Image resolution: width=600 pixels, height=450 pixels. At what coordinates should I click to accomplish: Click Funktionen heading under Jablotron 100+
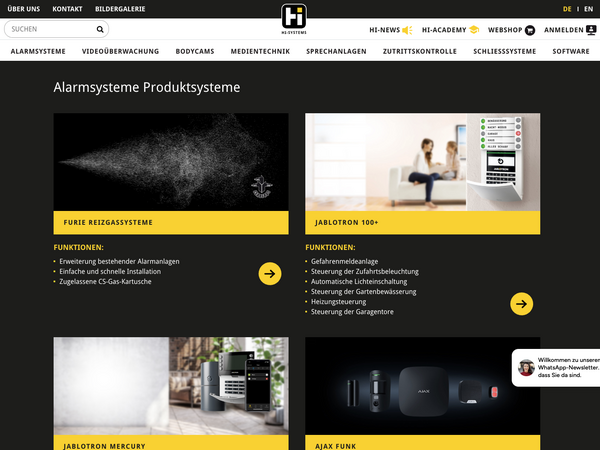point(330,248)
